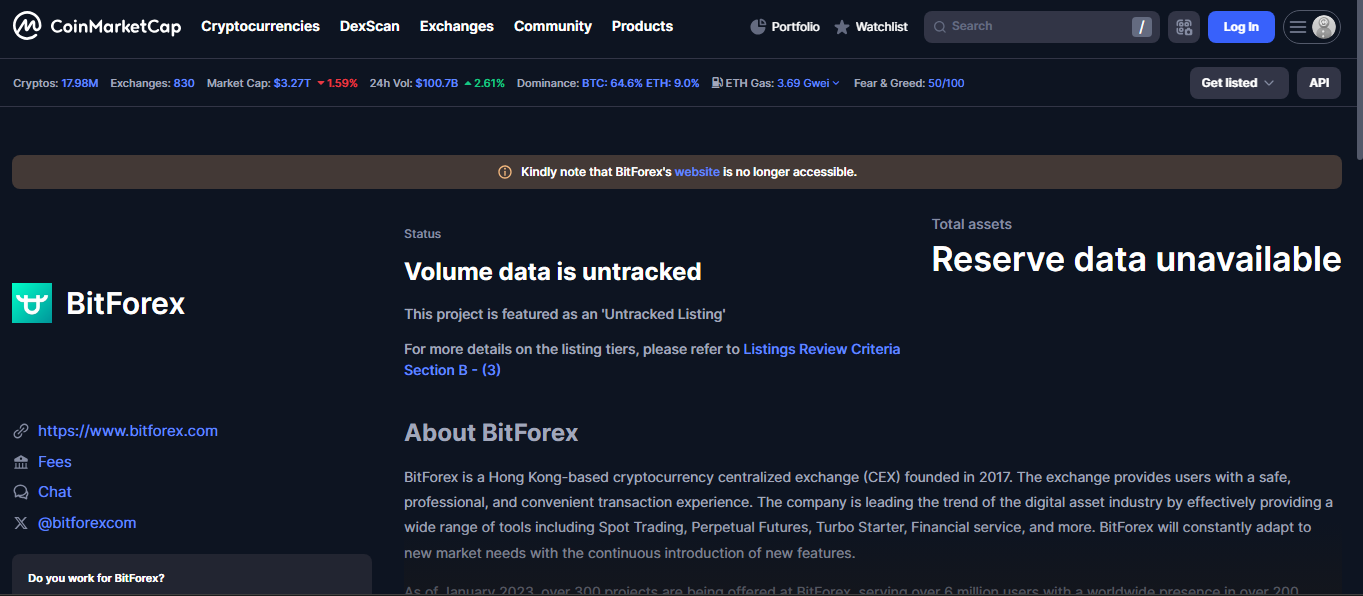Click the "About BitForex" heading
Image resolution: width=1363 pixels, height=596 pixels.
(x=491, y=433)
